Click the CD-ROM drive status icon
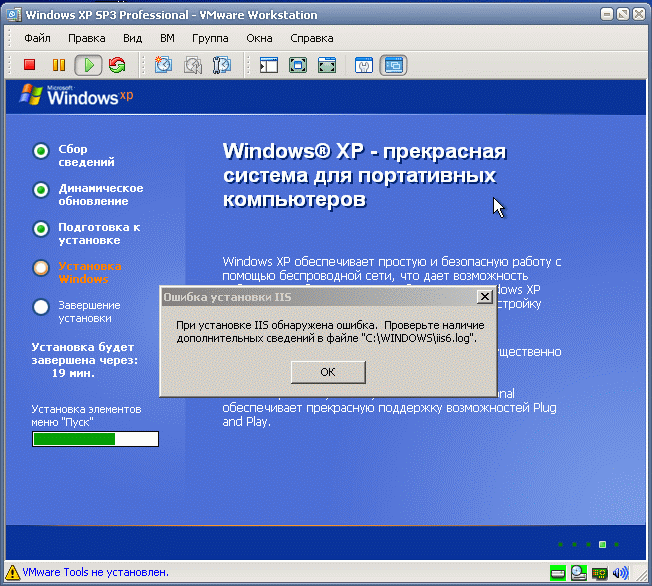This screenshot has width=652, height=586. [578, 573]
